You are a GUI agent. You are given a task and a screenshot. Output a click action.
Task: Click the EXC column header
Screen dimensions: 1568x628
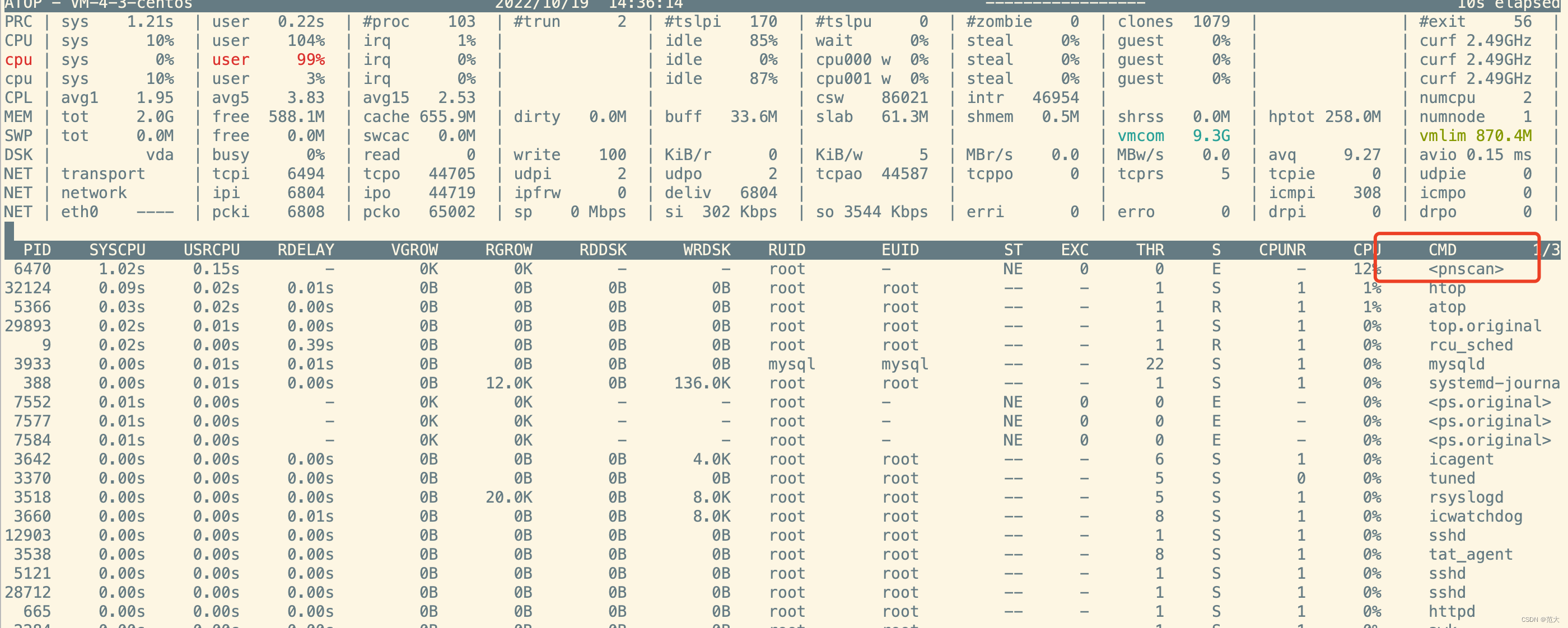(1075, 250)
